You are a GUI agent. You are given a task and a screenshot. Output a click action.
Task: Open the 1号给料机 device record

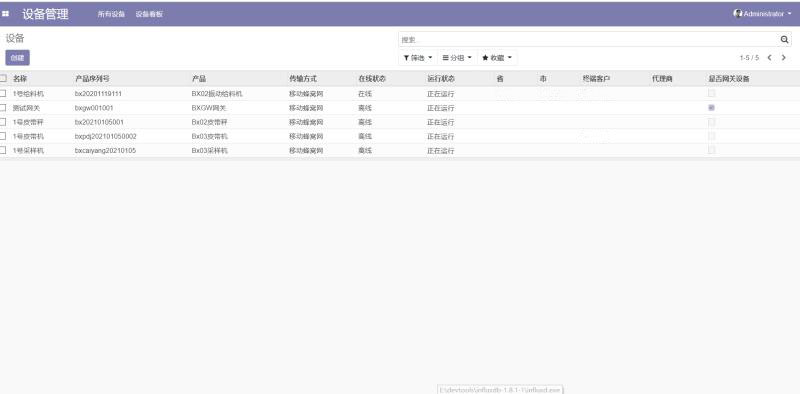(x=29, y=94)
